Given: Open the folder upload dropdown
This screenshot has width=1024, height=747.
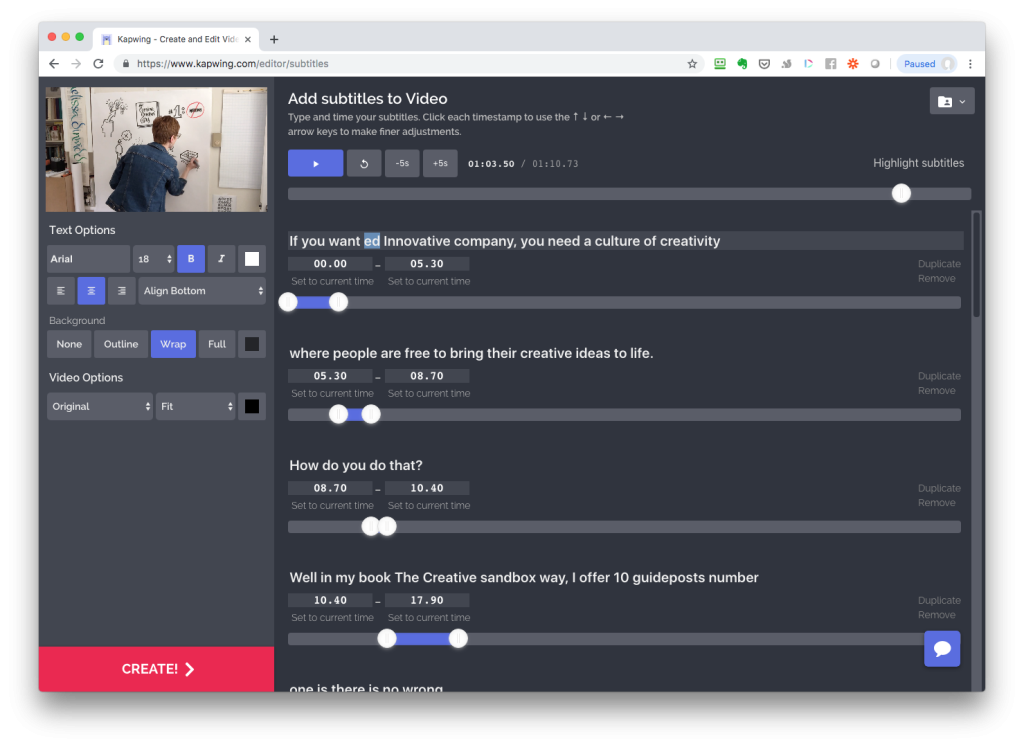Looking at the screenshot, I should 951,101.
